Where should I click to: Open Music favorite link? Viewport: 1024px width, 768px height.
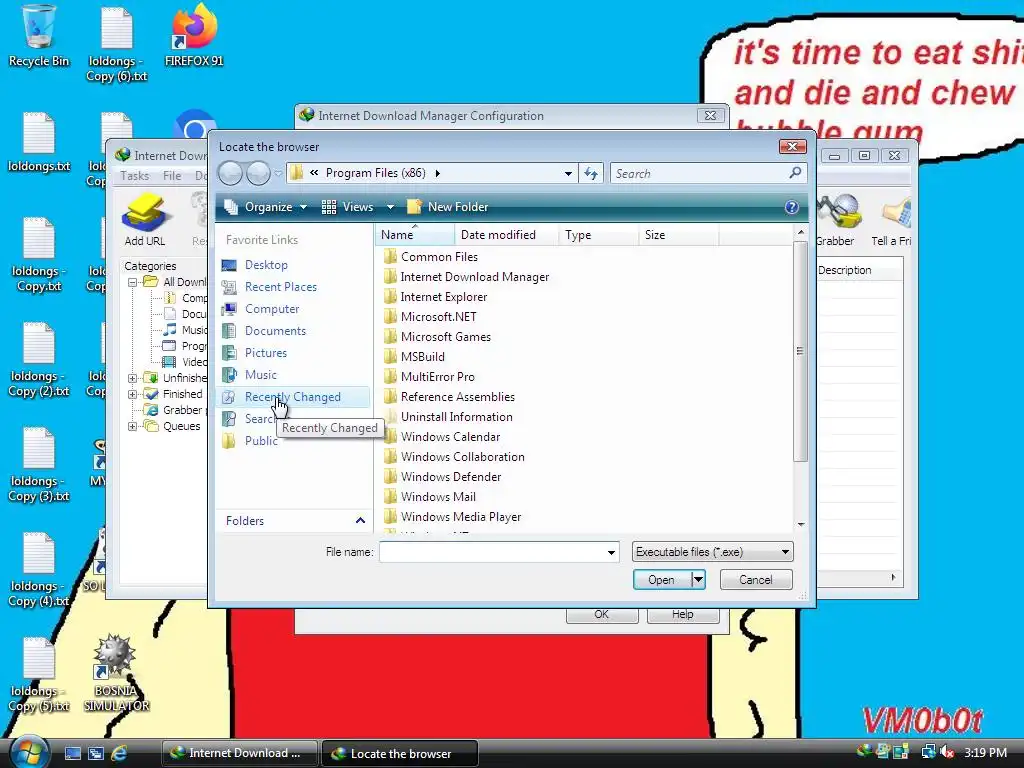(261, 375)
